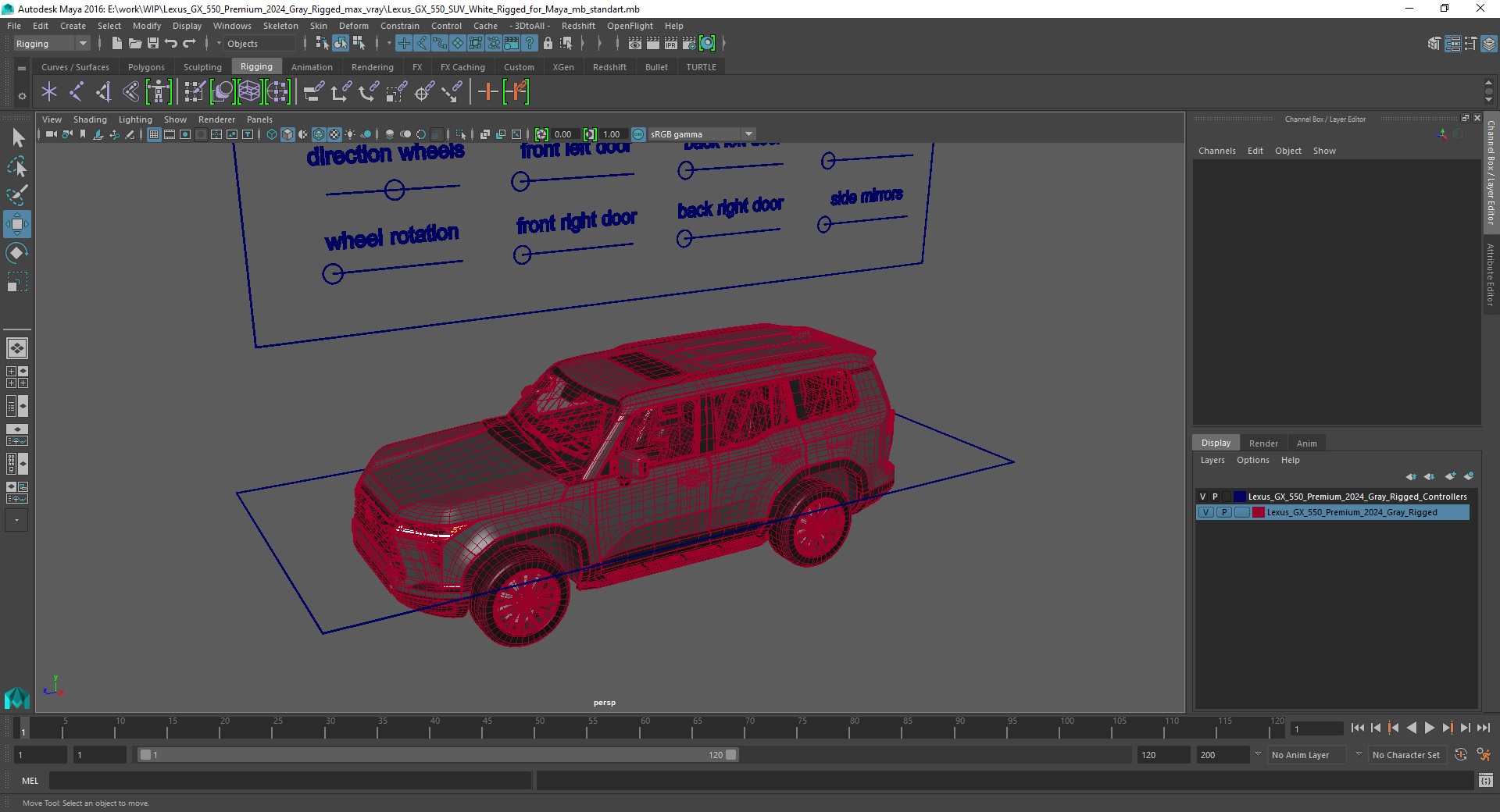This screenshot has width=1500, height=812.
Task: Switch to the Polygons shelf tab
Action: (x=146, y=67)
